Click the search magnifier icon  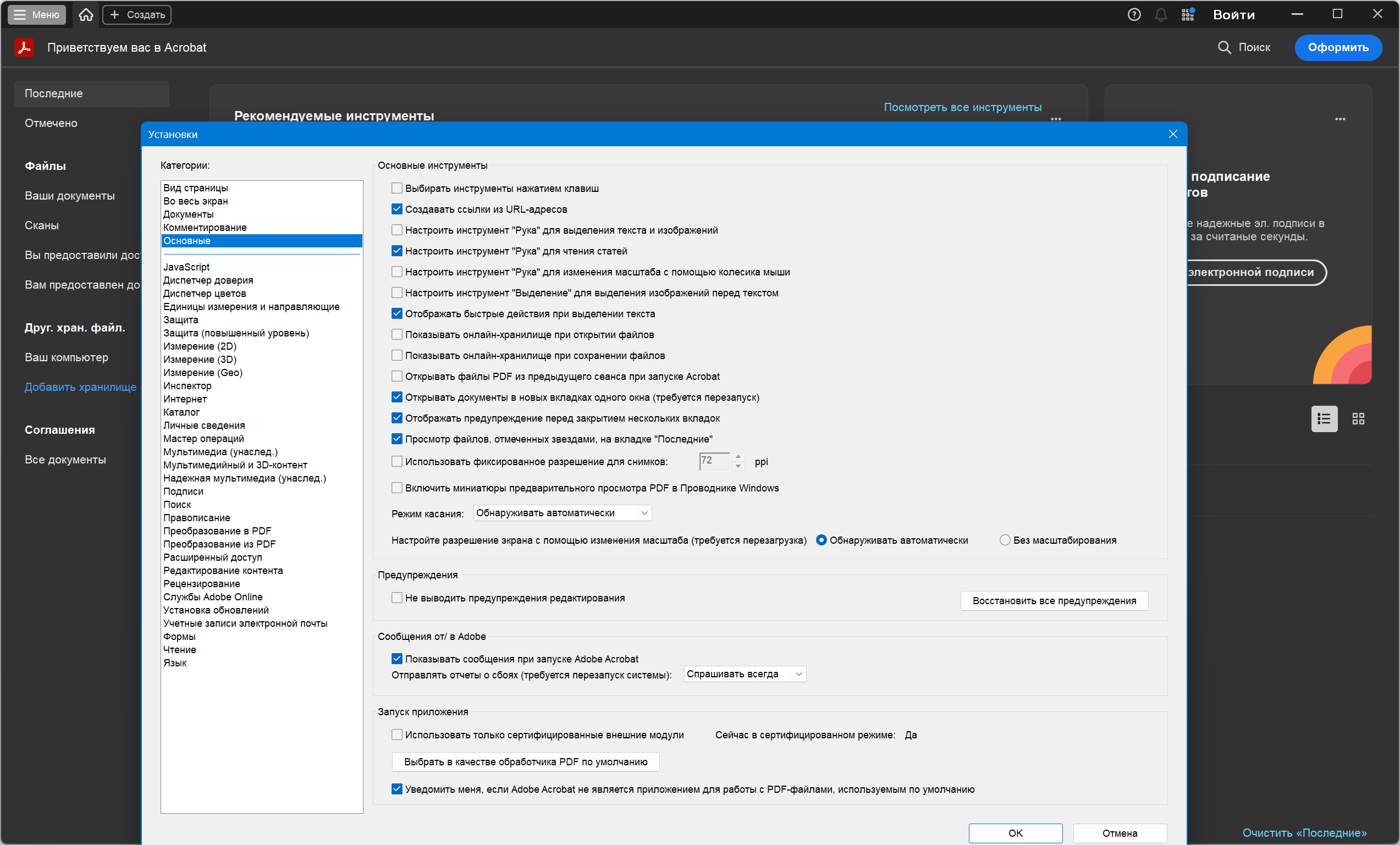point(1224,47)
